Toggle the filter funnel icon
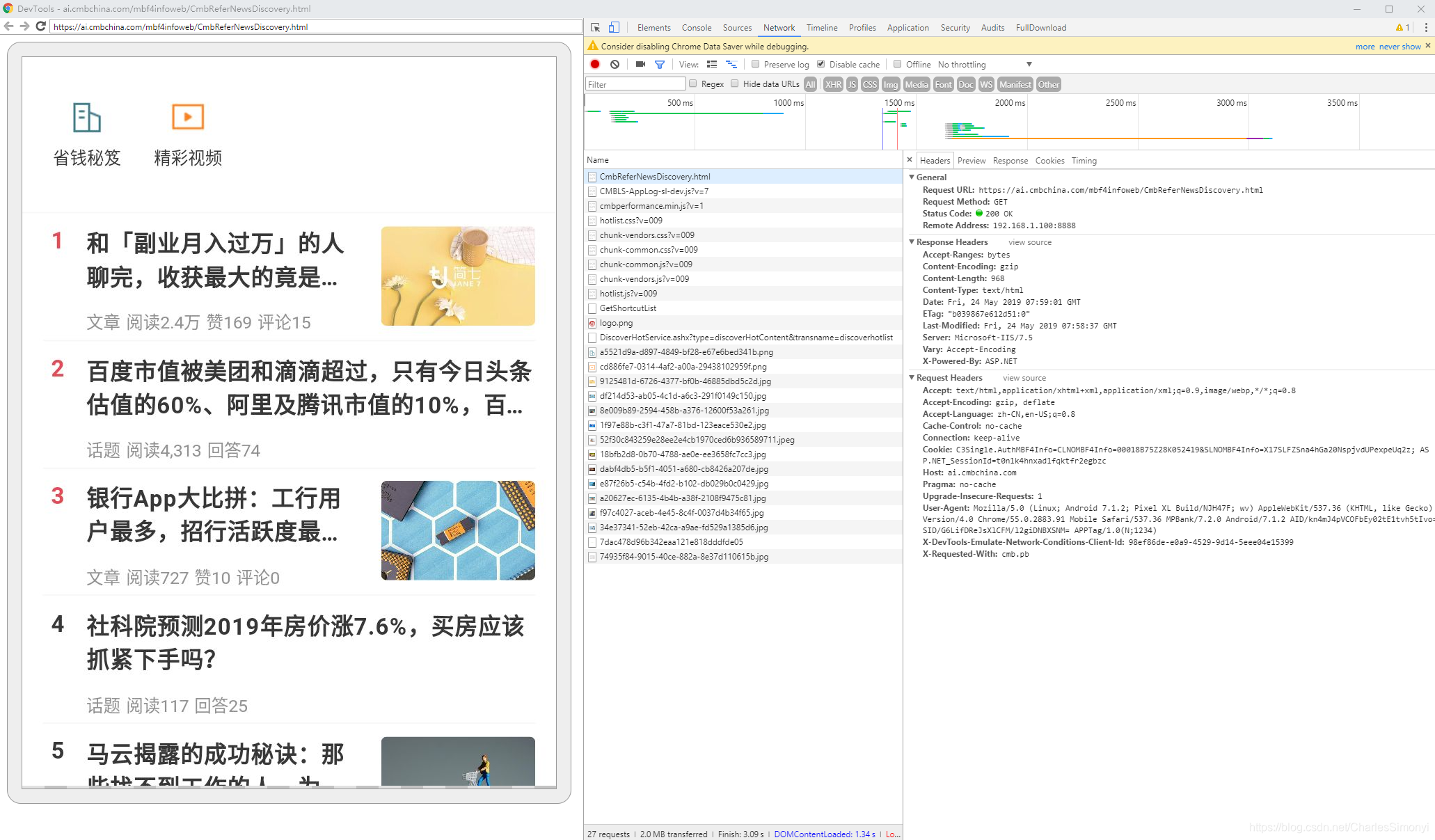 click(660, 64)
